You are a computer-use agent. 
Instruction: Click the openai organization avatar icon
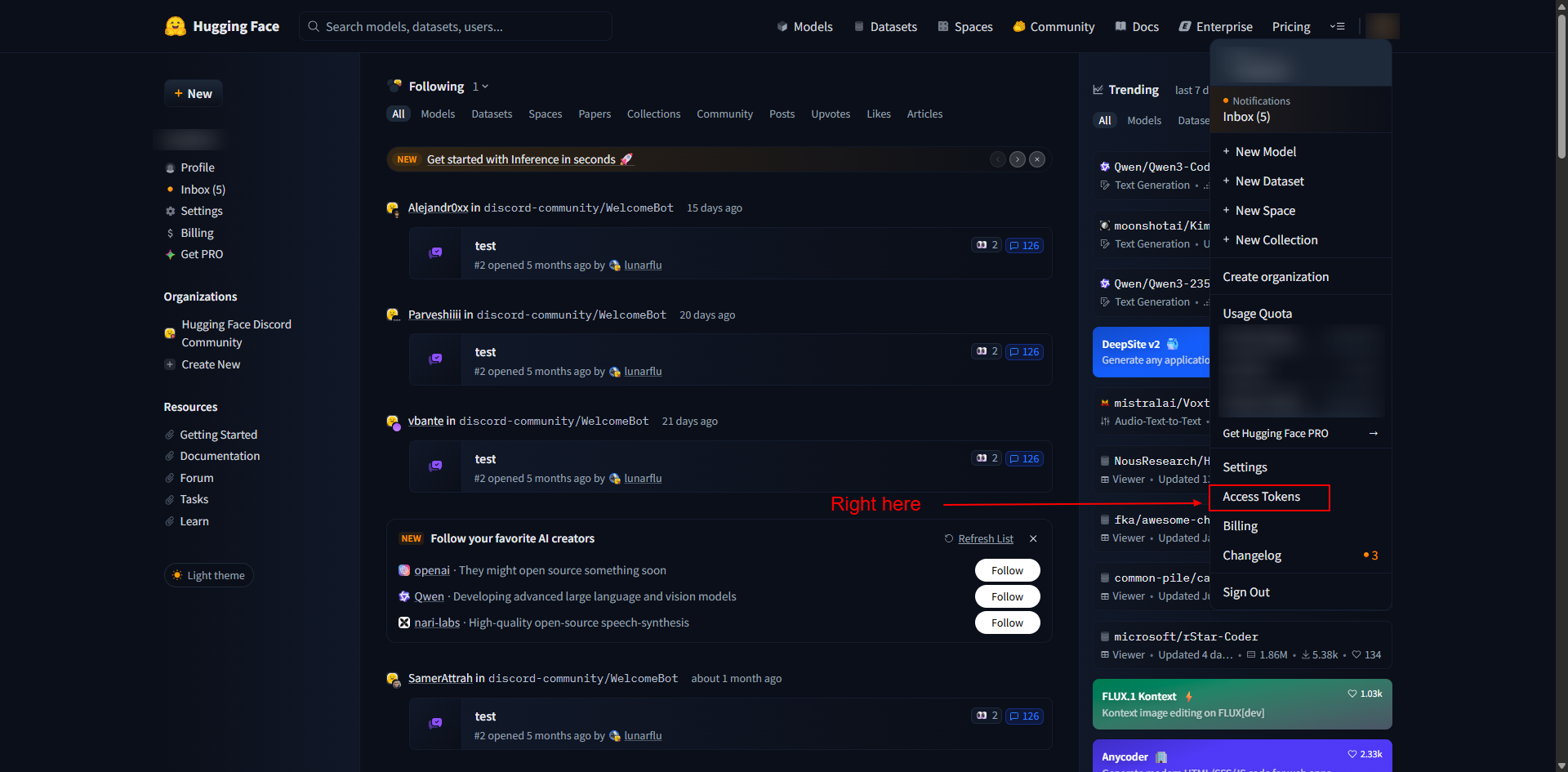[x=404, y=570]
